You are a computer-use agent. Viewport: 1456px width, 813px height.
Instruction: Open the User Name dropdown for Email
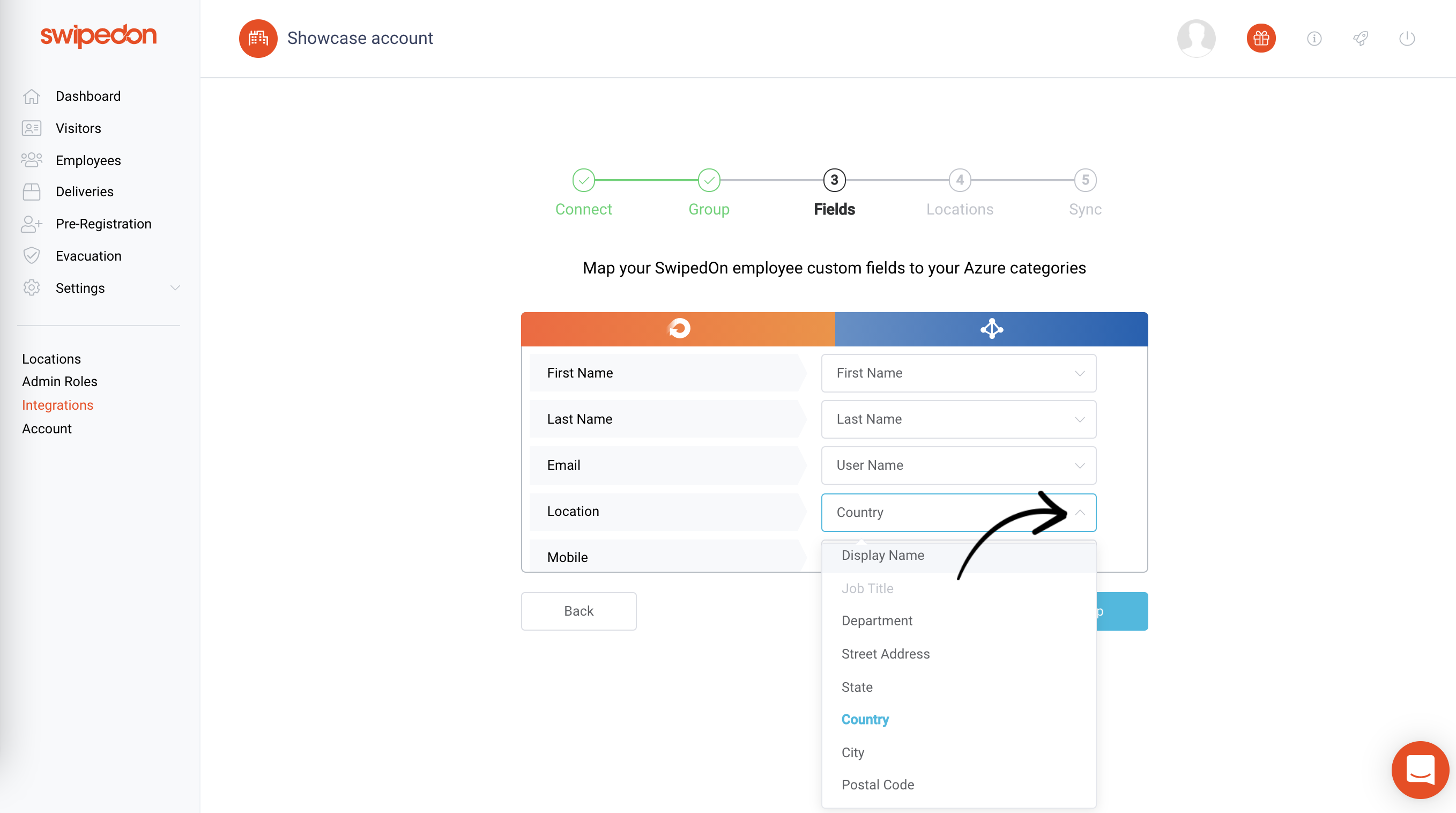coord(959,465)
